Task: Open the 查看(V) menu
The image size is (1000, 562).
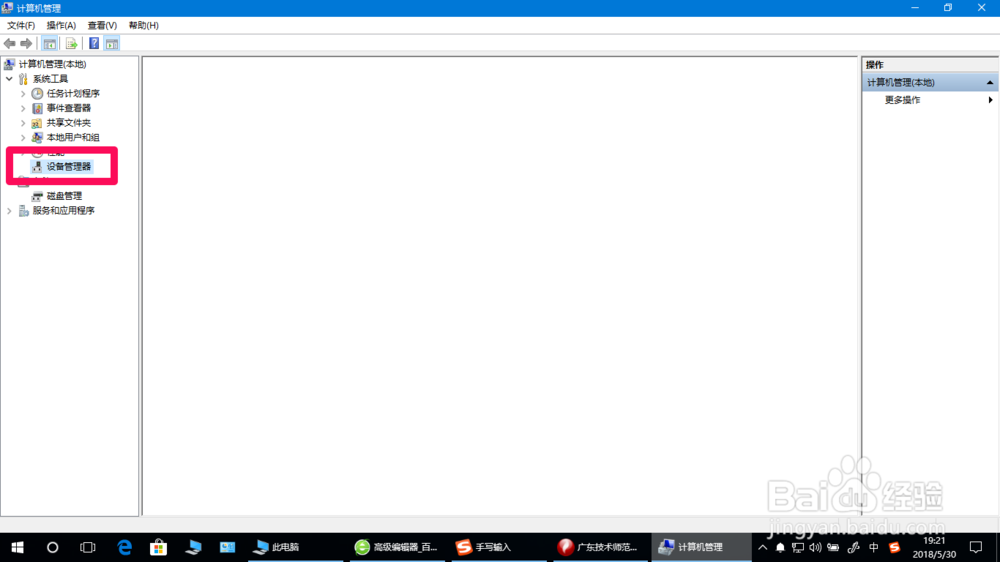Action: click(102, 26)
